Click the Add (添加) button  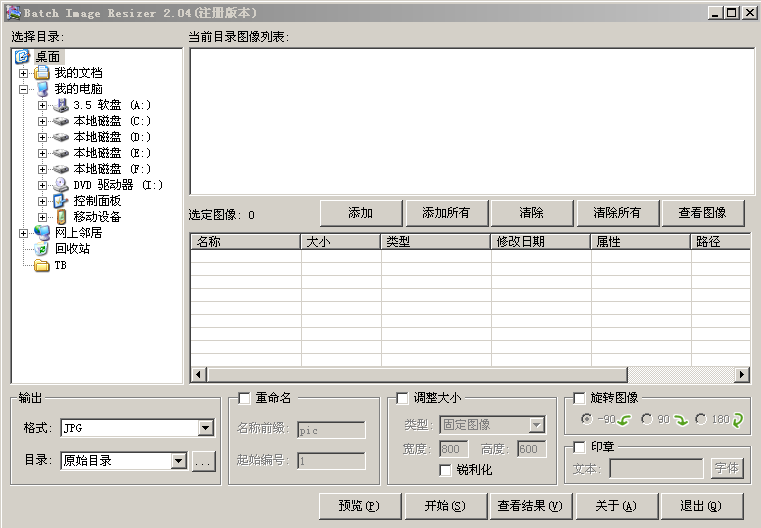point(361,213)
